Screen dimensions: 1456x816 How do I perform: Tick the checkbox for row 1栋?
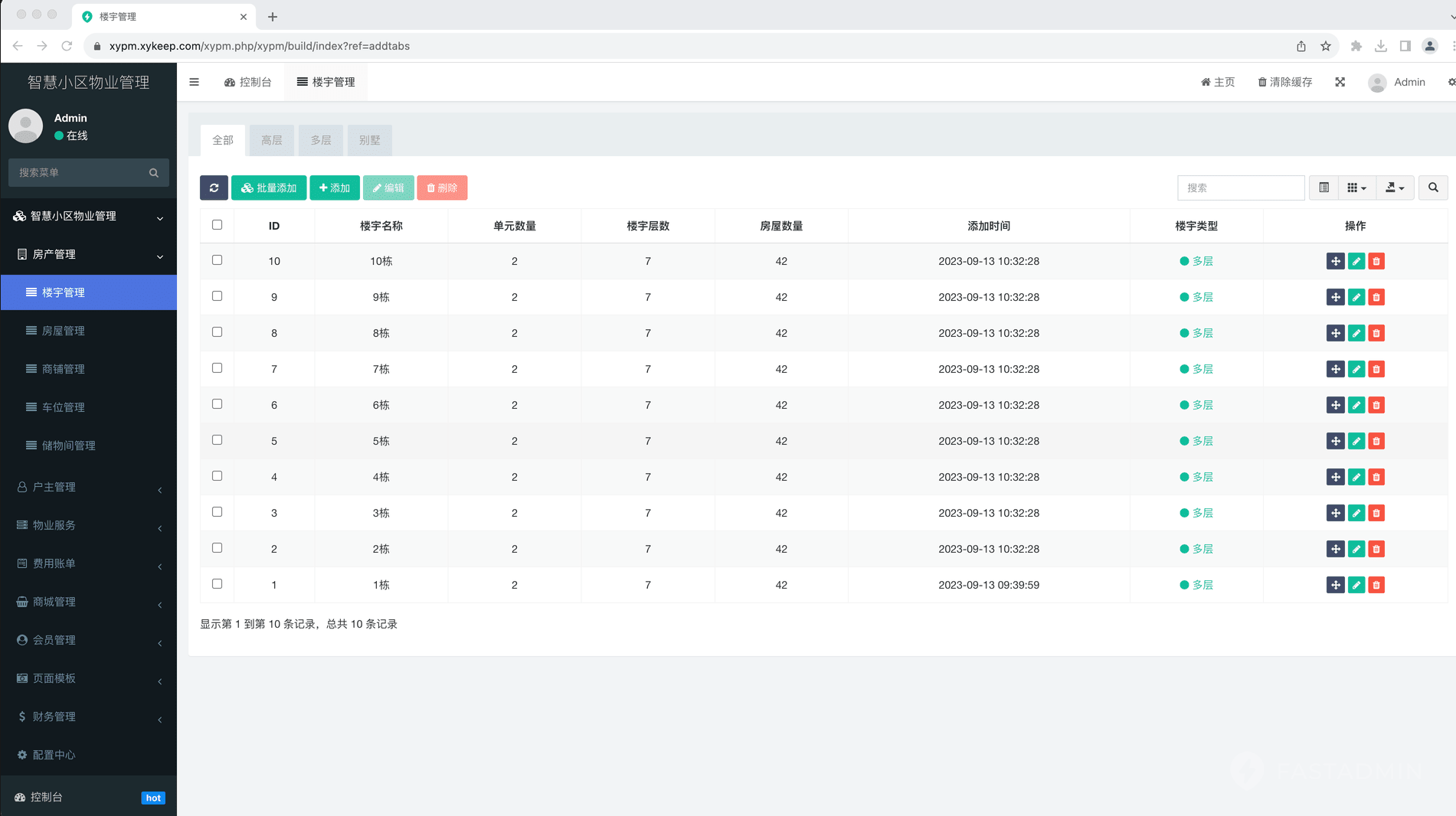(218, 584)
